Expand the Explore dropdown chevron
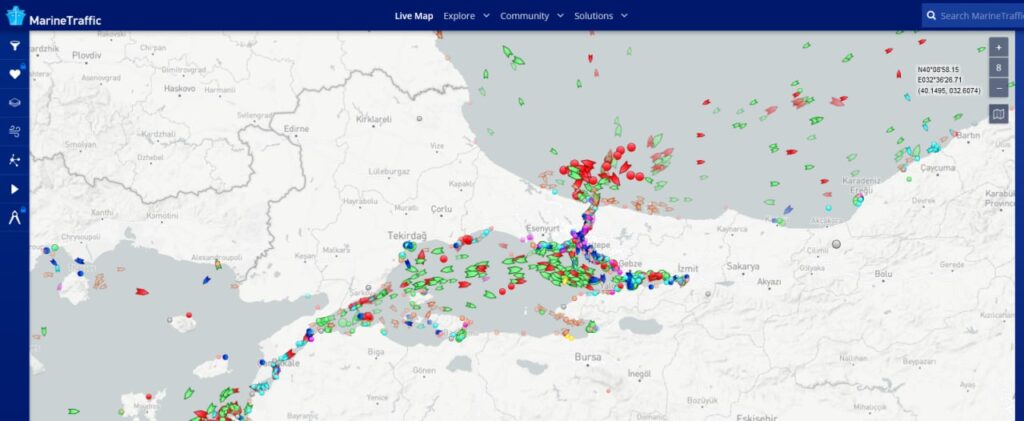 click(x=486, y=16)
